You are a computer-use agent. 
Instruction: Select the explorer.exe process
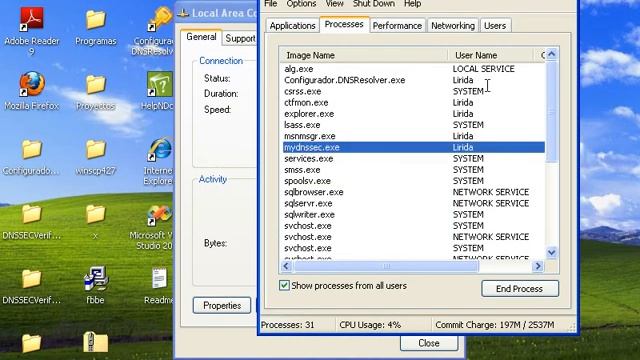(413, 113)
